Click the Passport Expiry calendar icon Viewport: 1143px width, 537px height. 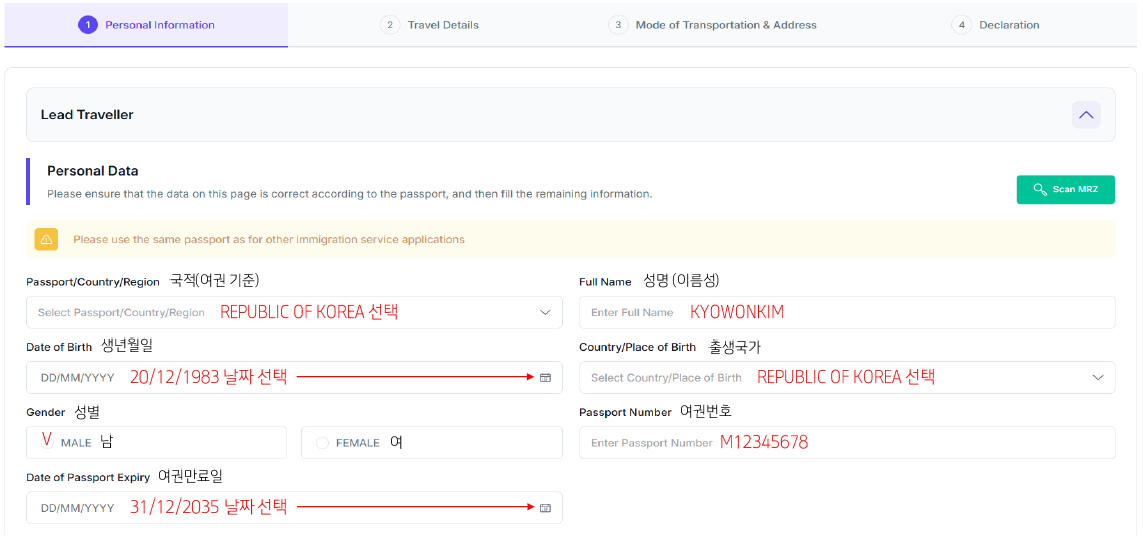pyautogui.click(x=545, y=508)
